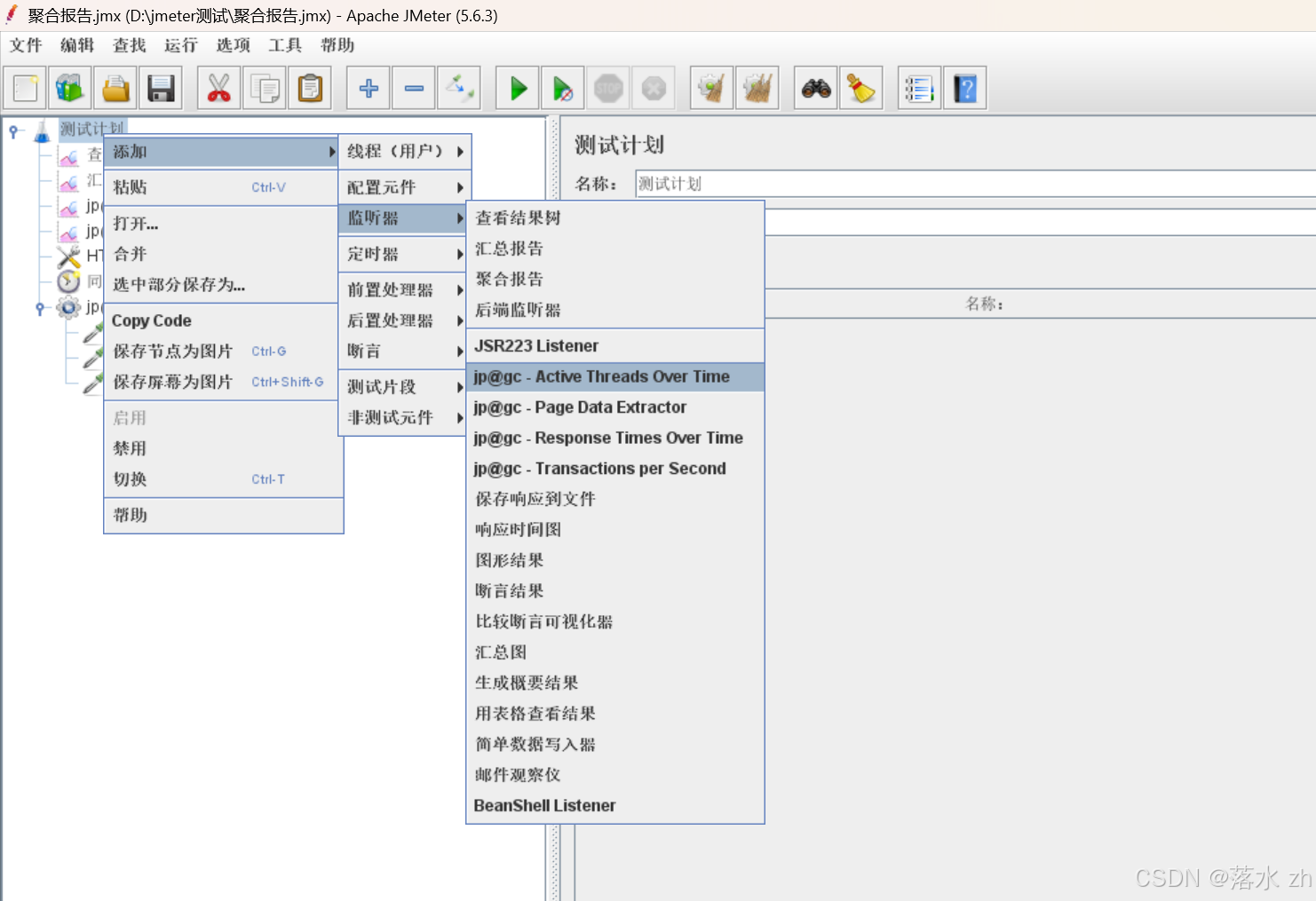
Task: Click the Open file folder icon
Action: 115,88
